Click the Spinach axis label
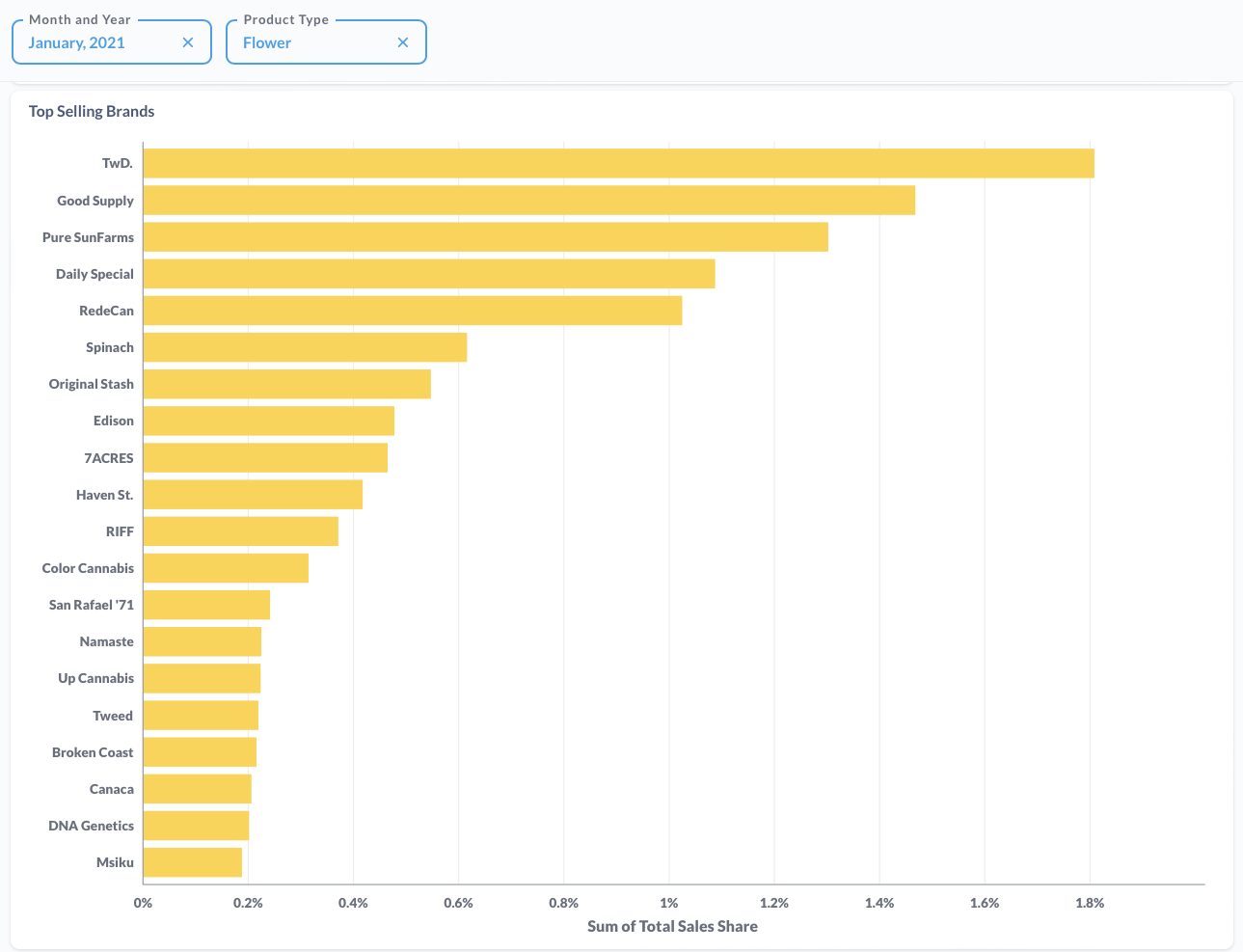Viewport: 1243px width, 952px height. 110,347
